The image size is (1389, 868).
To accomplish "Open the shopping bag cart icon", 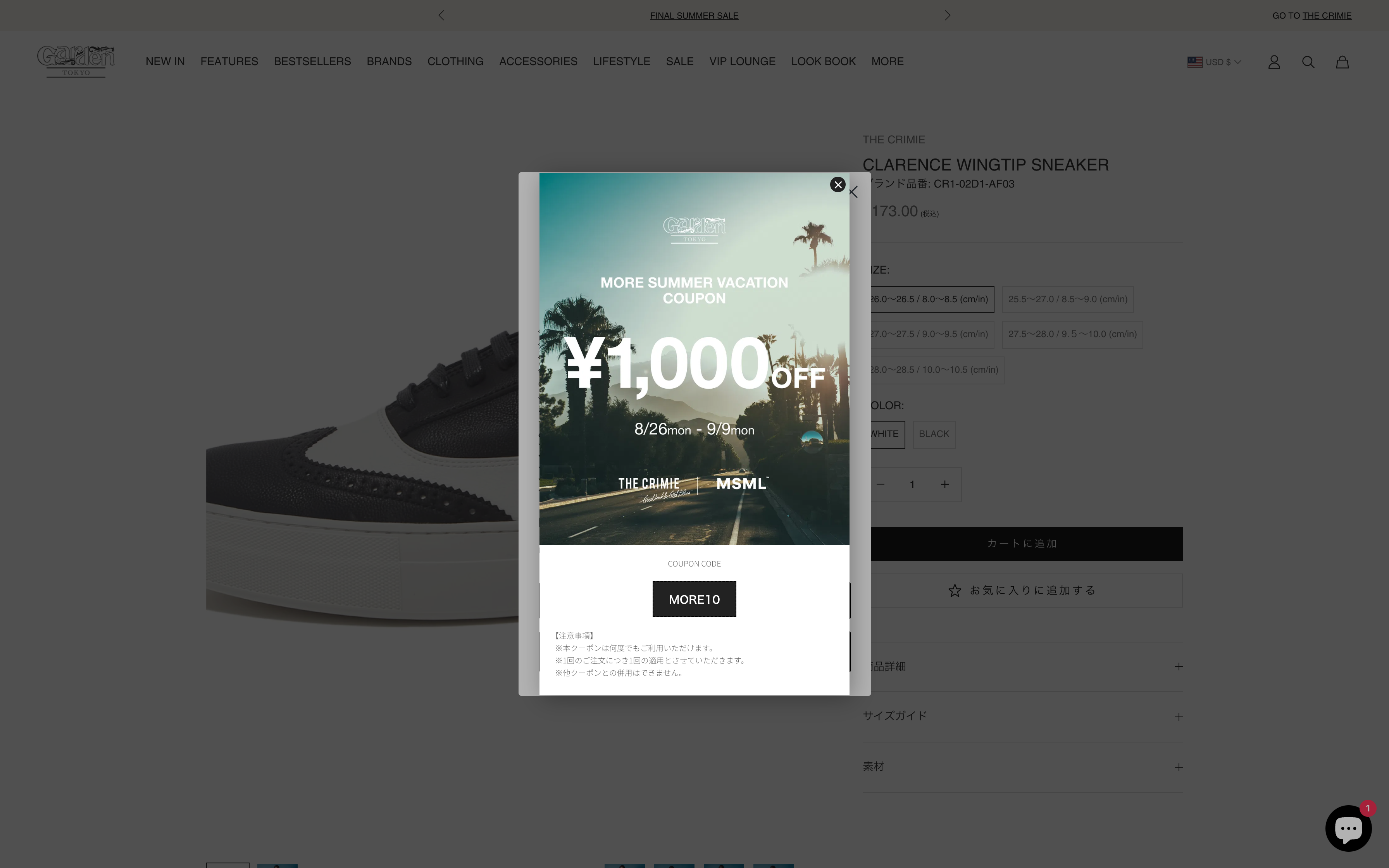I will pos(1342,62).
